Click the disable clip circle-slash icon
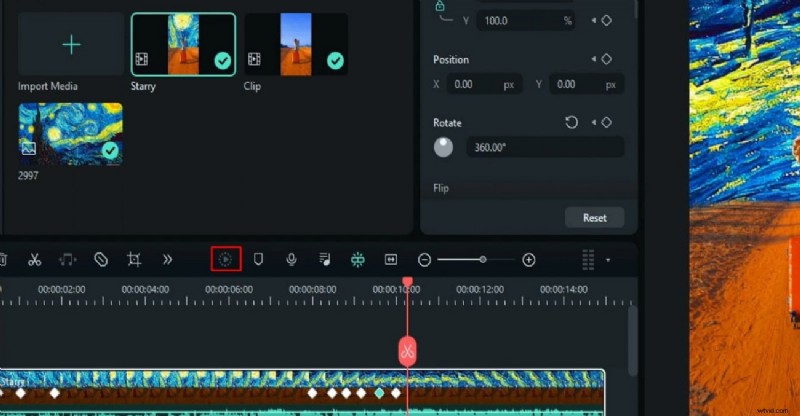The height and width of the screenshot is (416, 800). tap(101, 260)
